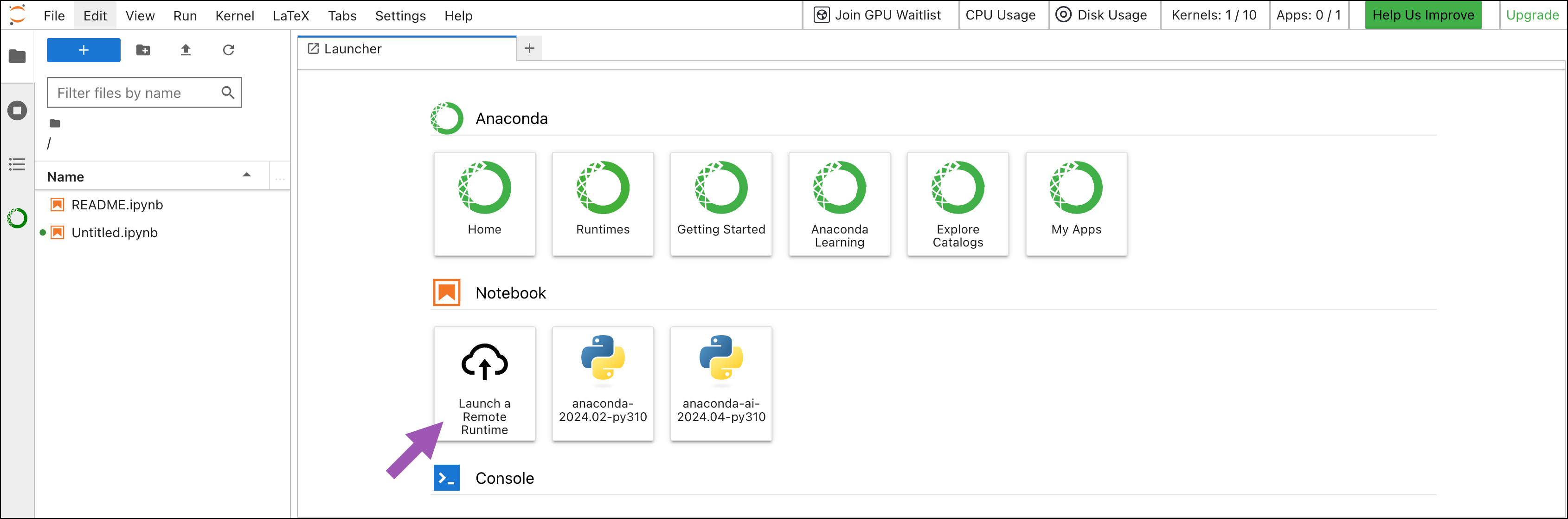Click the new launcher plus button

[84, 50]
